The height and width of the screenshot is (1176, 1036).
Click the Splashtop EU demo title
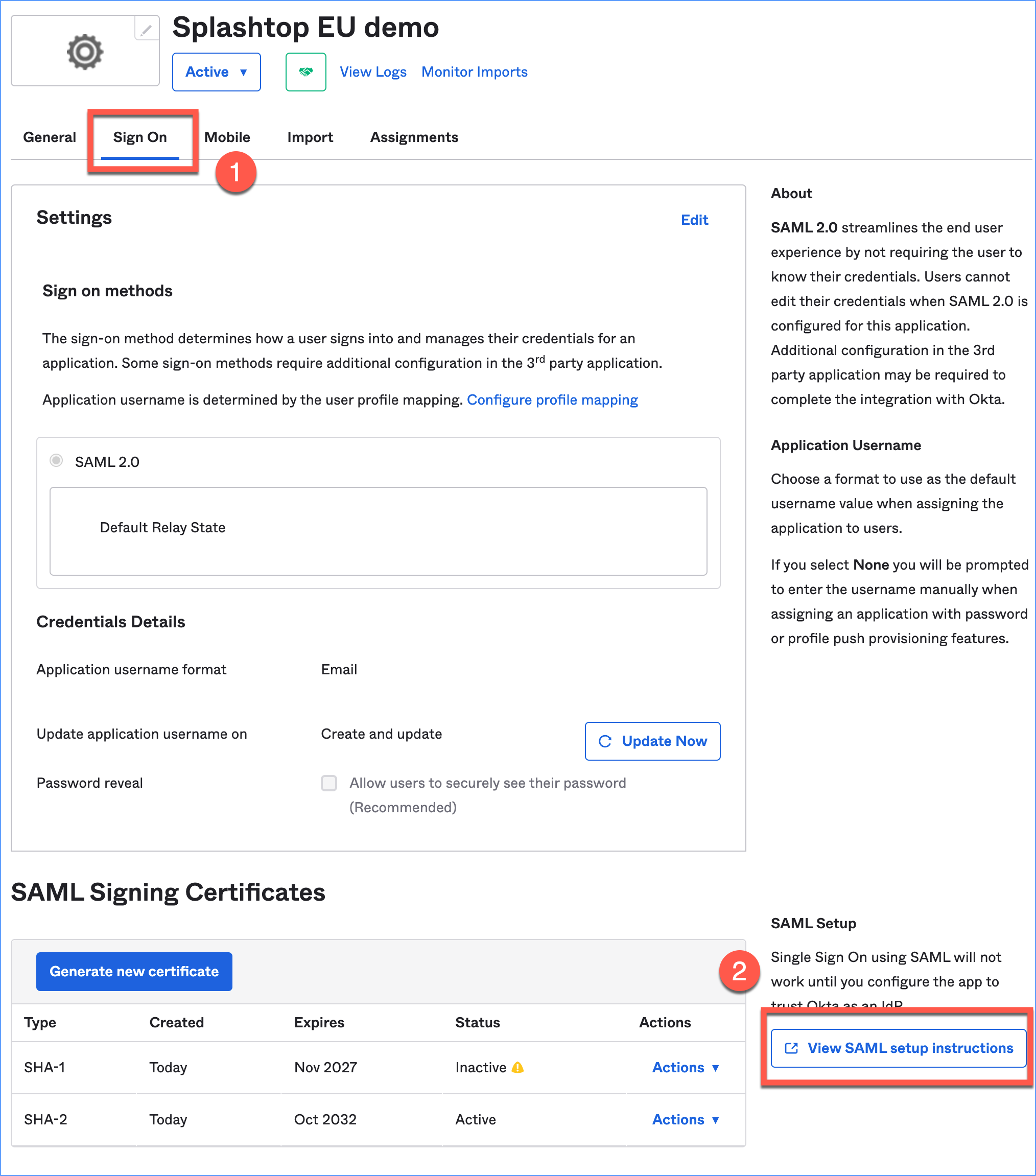305,27
